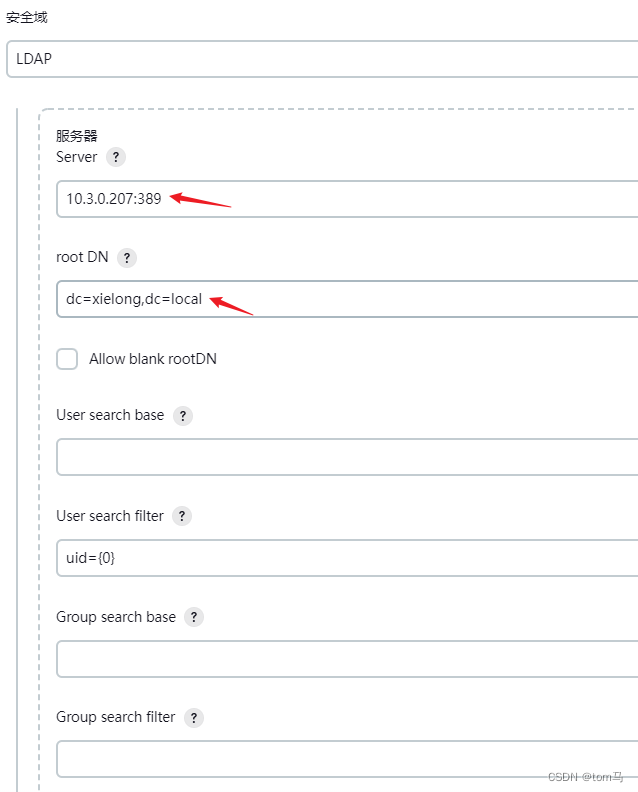Click the Group search base label
Viewport: 638px width, 792px height.
(x=116, y=617)
